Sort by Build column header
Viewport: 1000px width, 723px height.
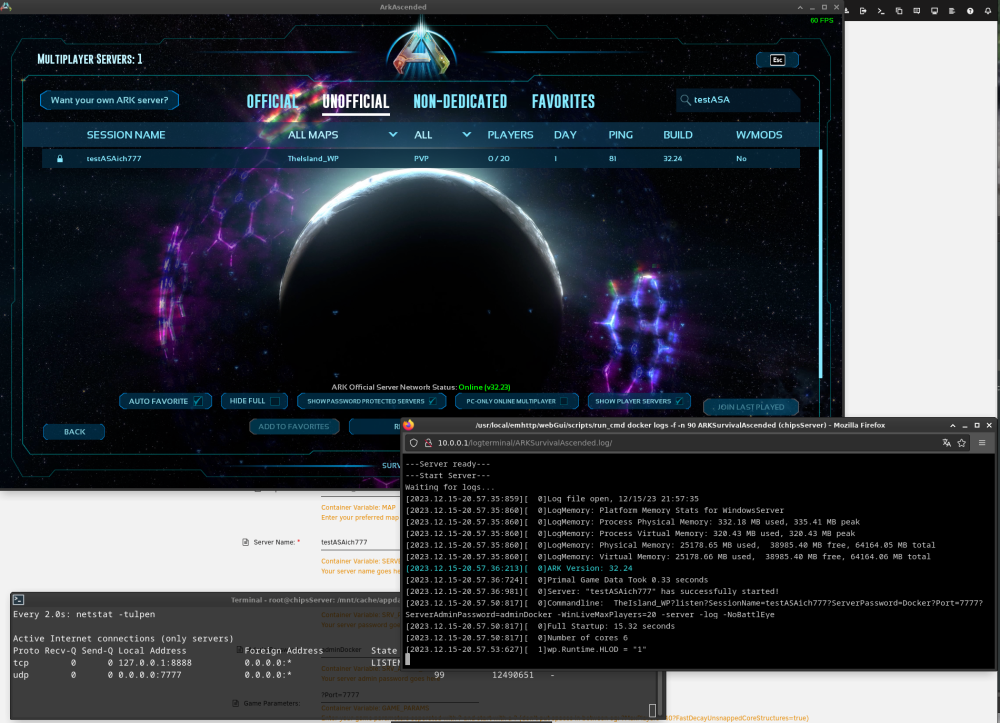click(x=677, y=135)
